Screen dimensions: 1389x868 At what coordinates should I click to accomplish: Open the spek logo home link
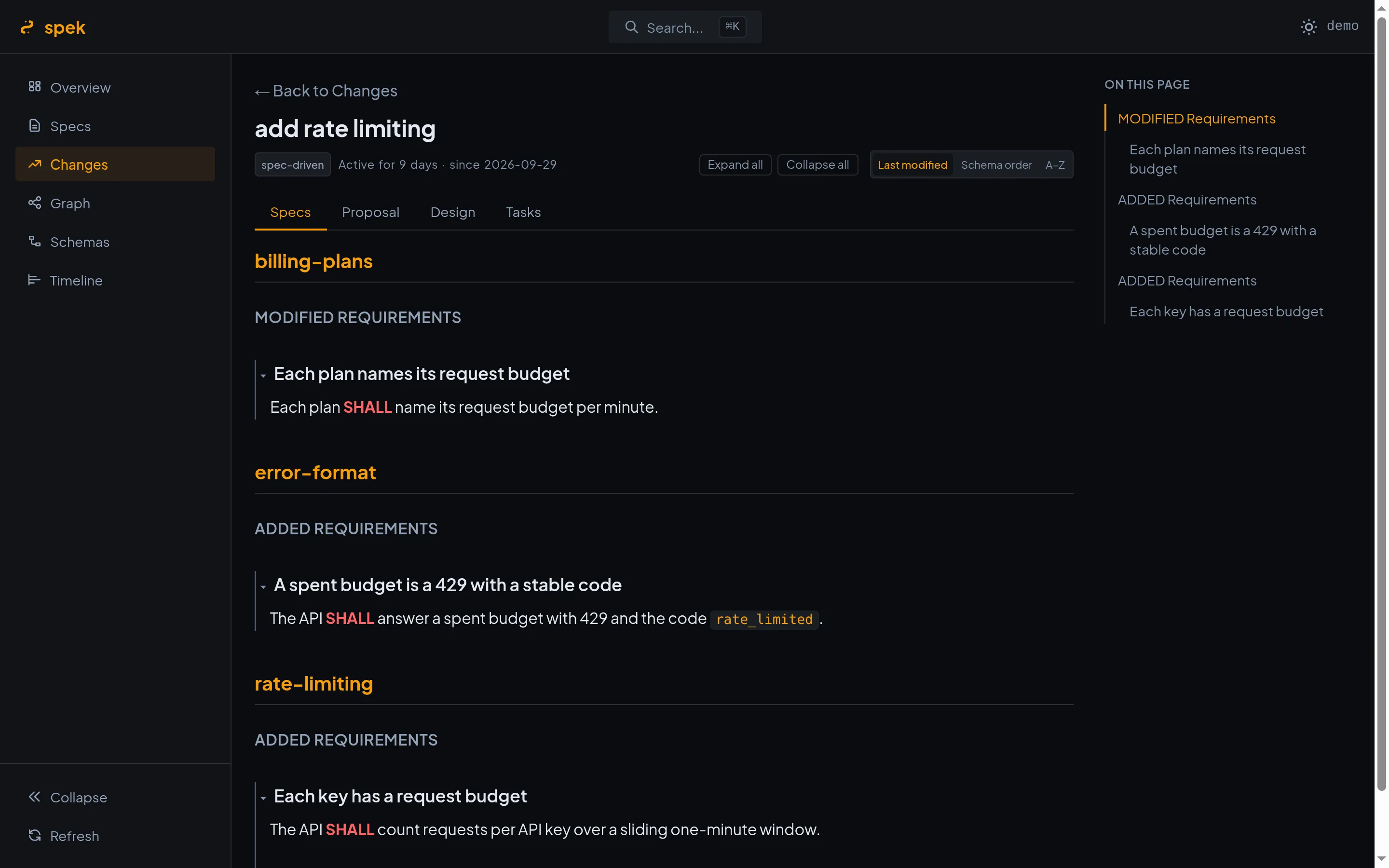point(53,27)
